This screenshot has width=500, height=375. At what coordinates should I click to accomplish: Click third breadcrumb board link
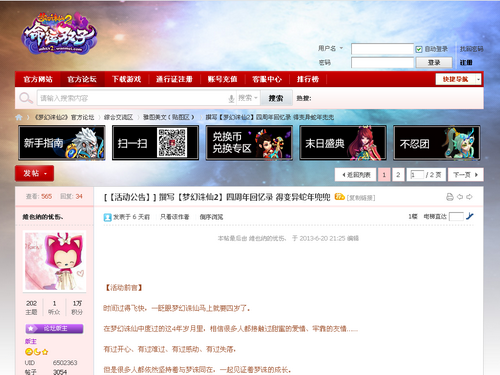[x=169, y=117]
